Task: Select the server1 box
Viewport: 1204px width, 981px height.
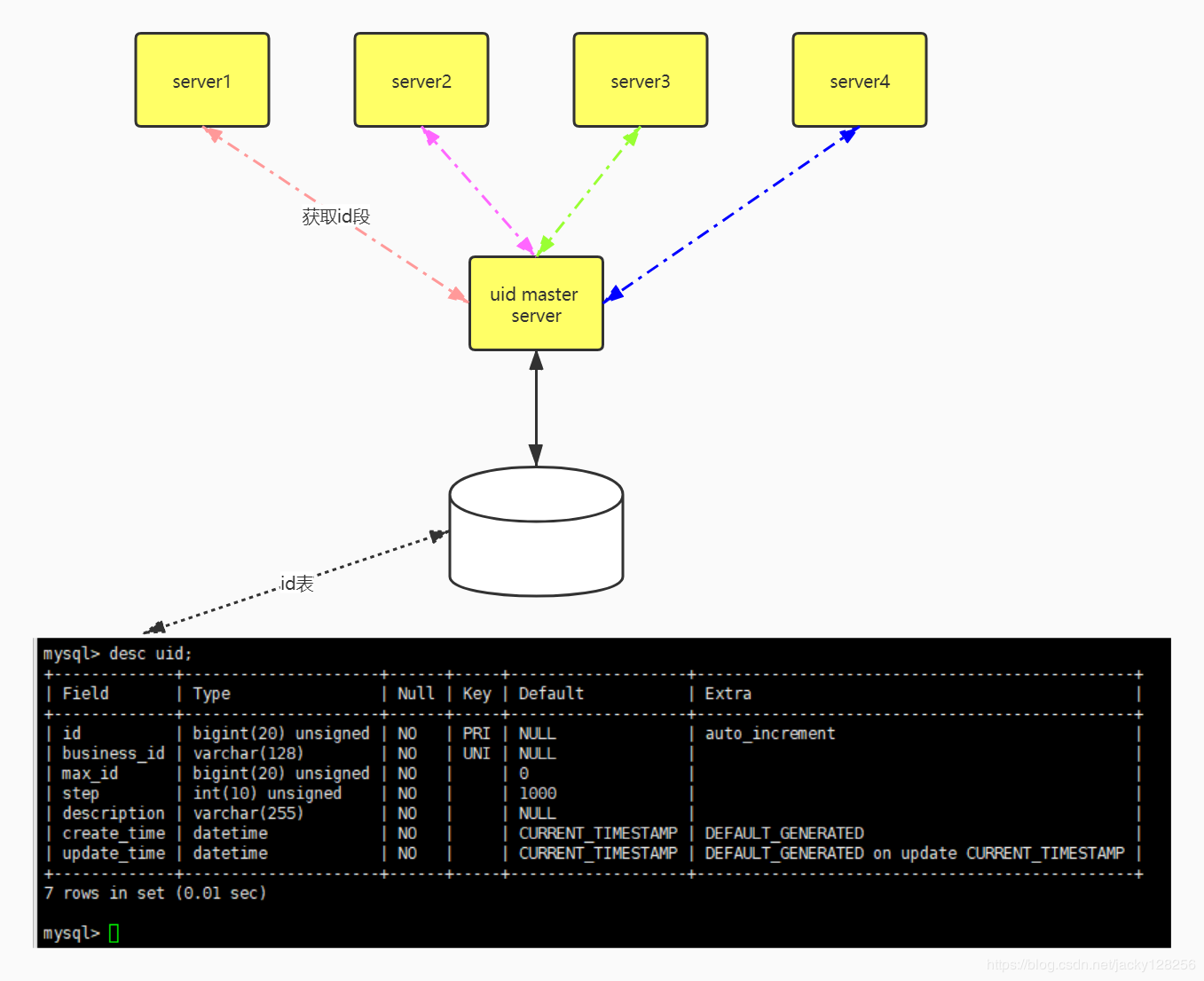Action: 202,81
